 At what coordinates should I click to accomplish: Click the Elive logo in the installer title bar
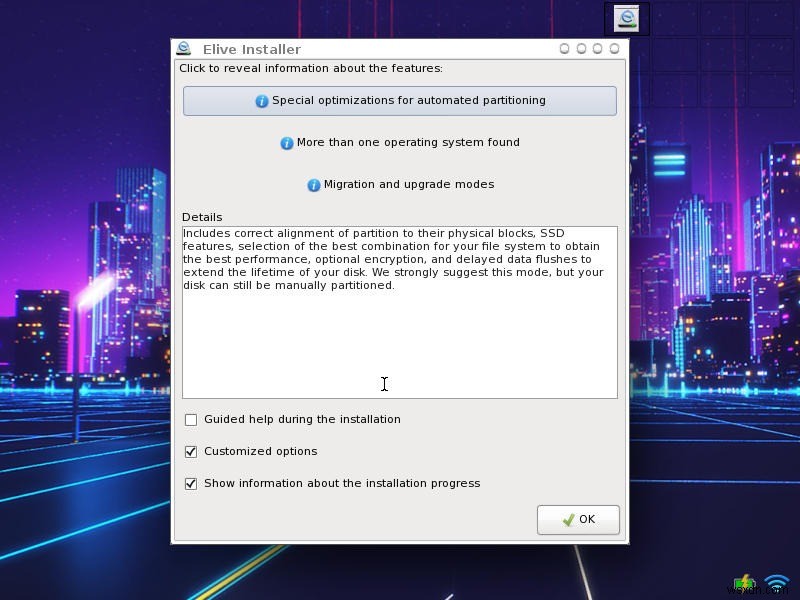click(183, 46)
